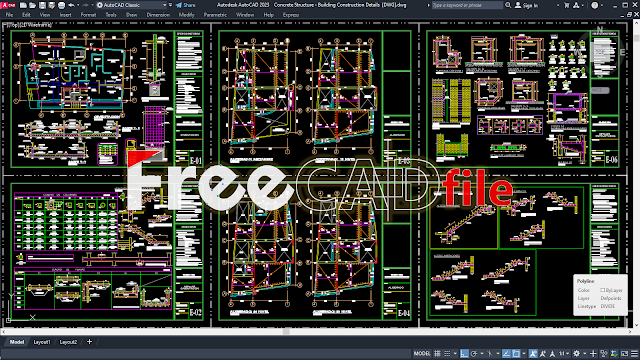
Task: Toggle annotation objects visibility
Action: pyautogui.click(x=533, y=354)
